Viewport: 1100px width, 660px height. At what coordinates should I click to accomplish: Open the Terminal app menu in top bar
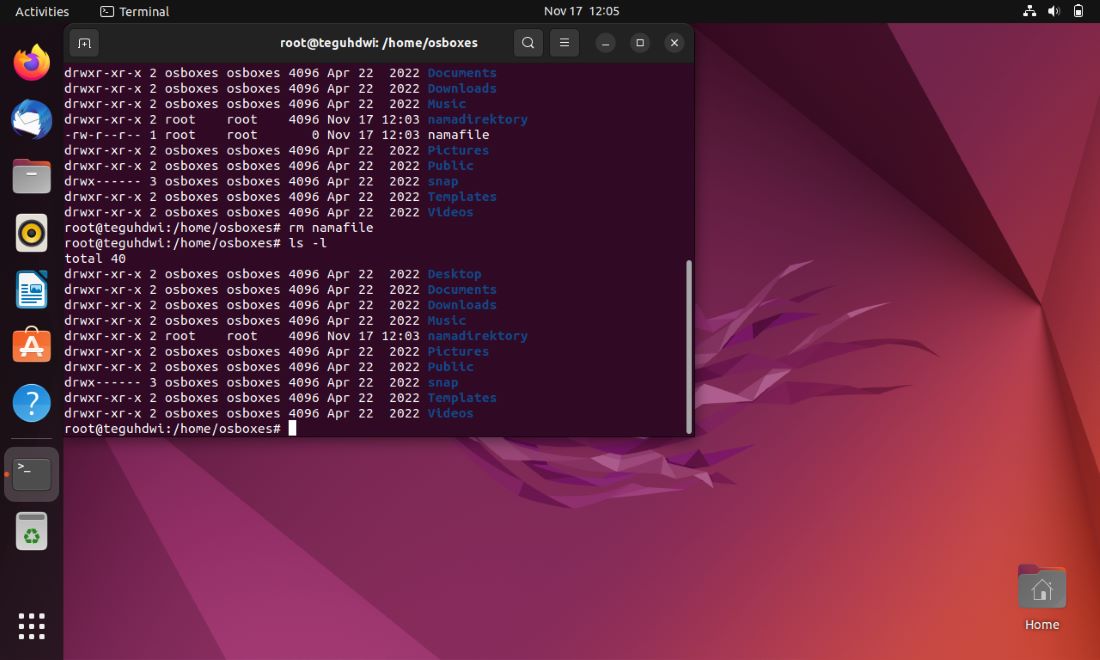pos(135,11)
